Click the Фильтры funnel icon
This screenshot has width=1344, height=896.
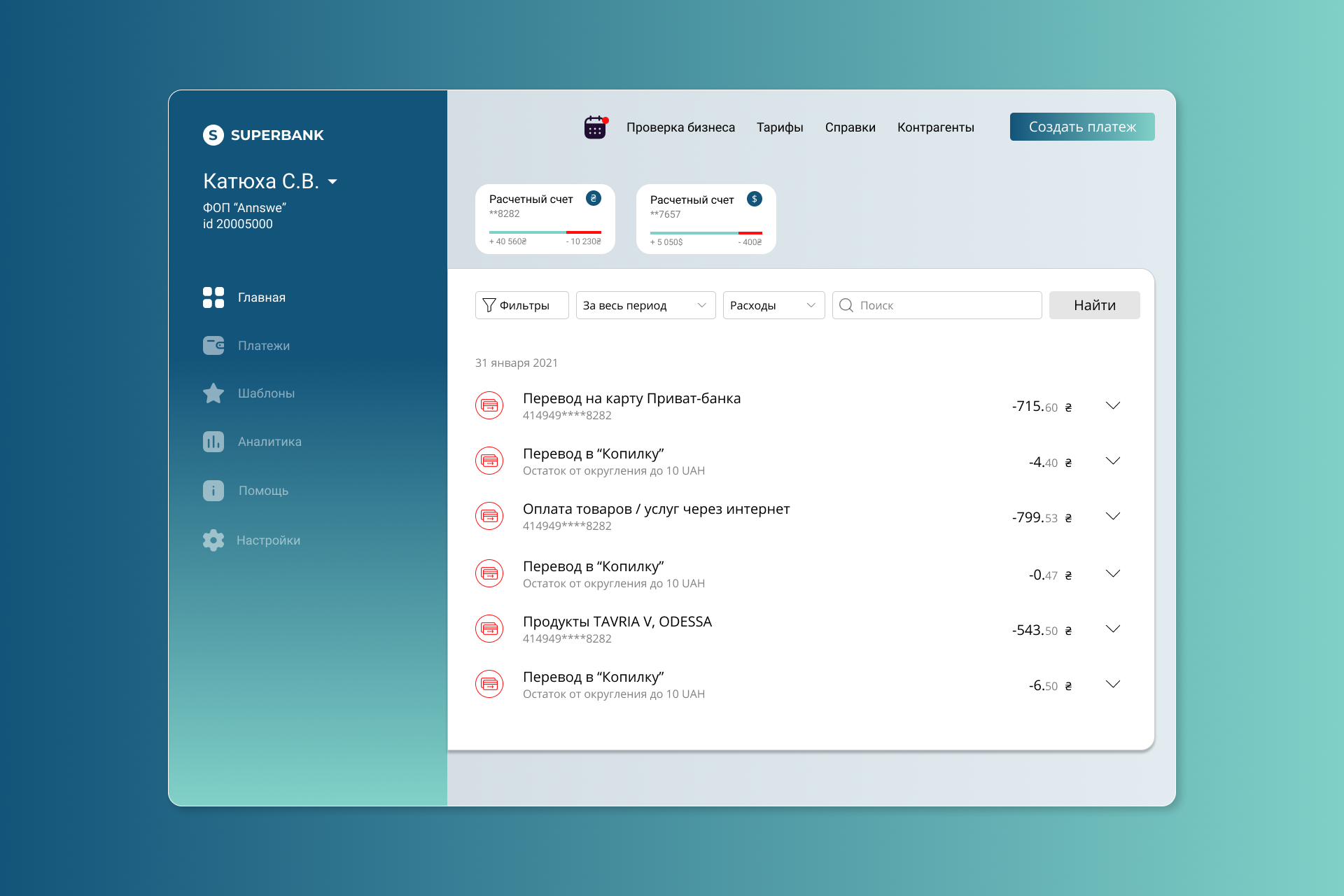pos(489,305)
